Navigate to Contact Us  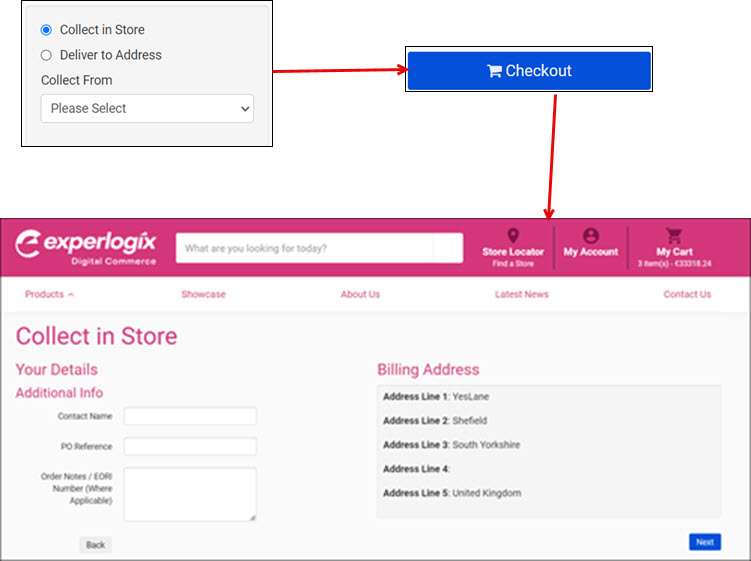687,294
